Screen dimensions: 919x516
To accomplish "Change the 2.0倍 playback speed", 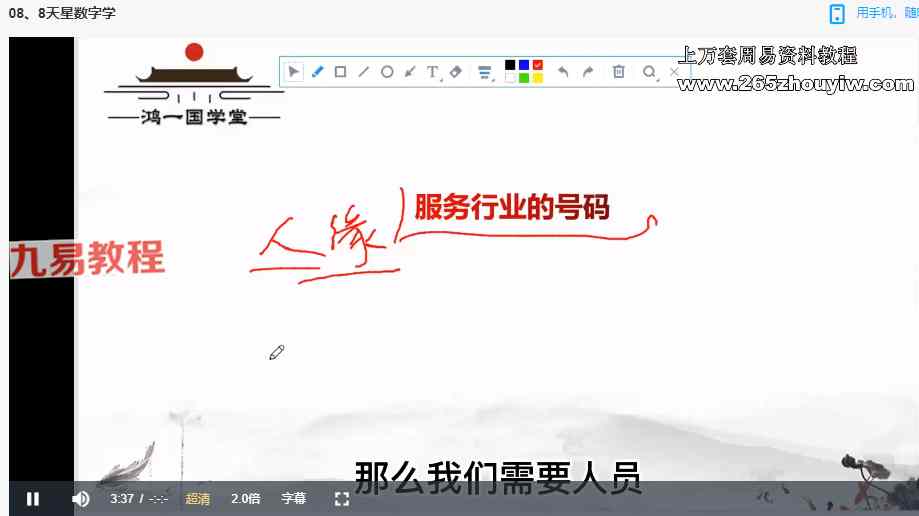I will 245,499.
